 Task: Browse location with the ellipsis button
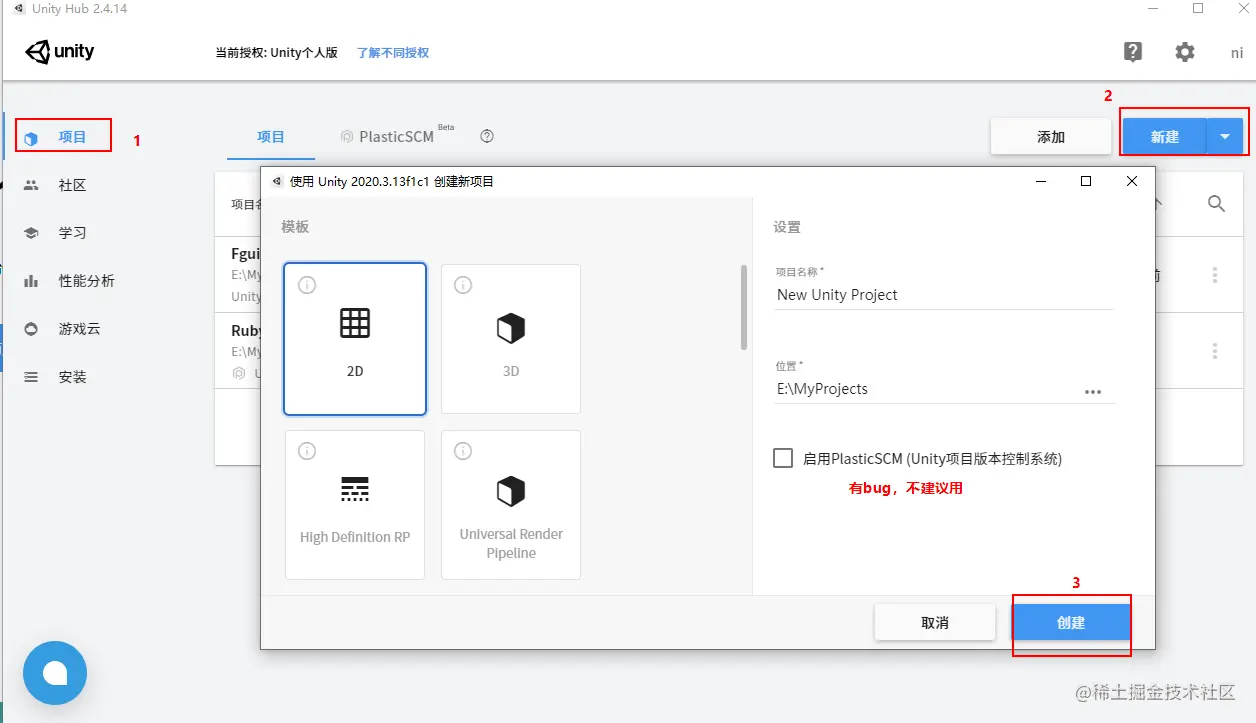tap(1093, 392)
